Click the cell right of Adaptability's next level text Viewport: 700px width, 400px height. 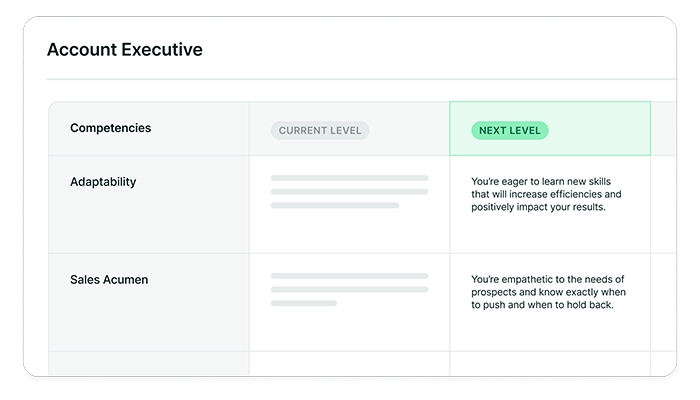(x=663, y=204)
